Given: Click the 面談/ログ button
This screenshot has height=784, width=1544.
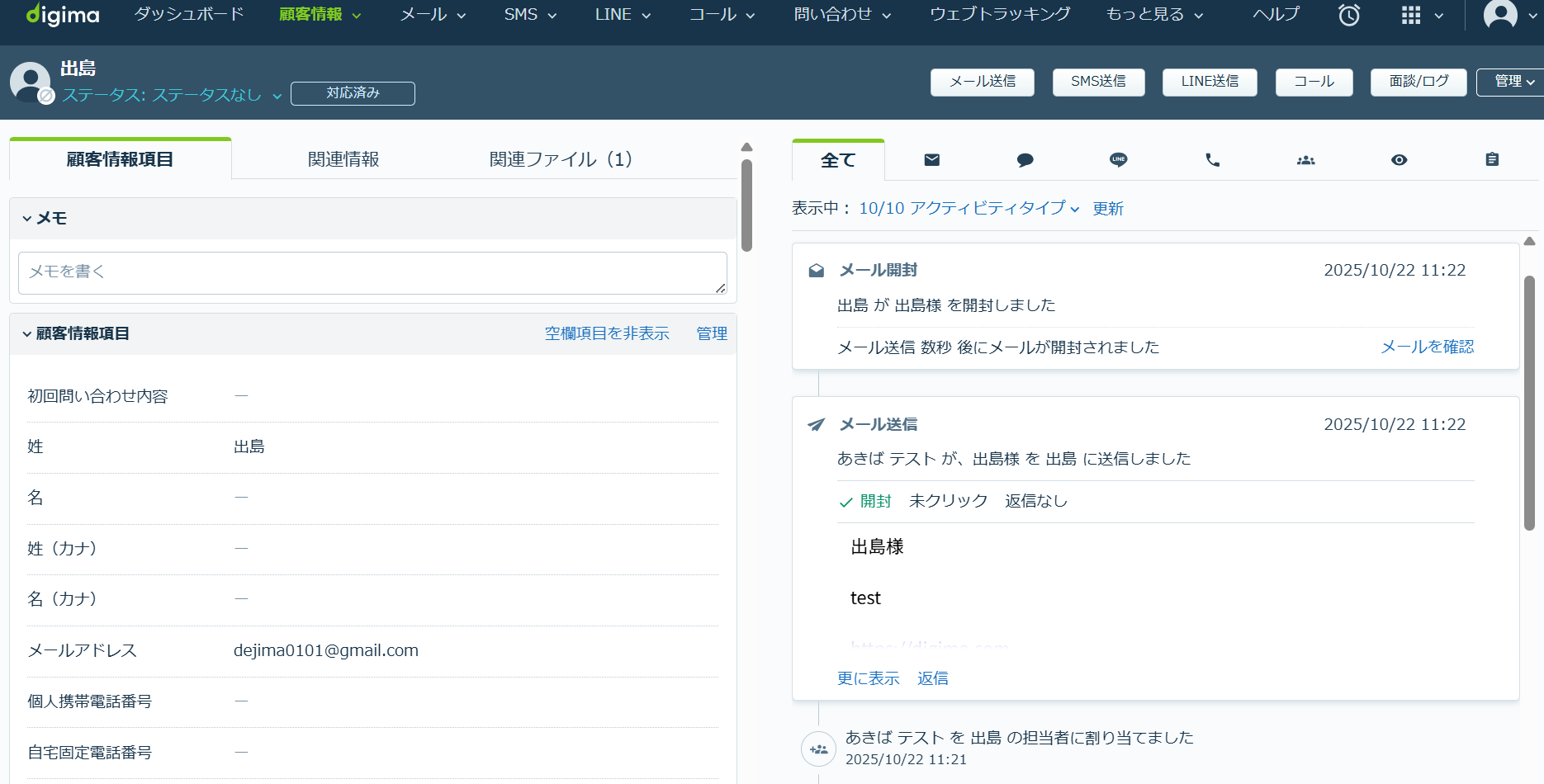Looking at the screenshot, I should 1418,82.
